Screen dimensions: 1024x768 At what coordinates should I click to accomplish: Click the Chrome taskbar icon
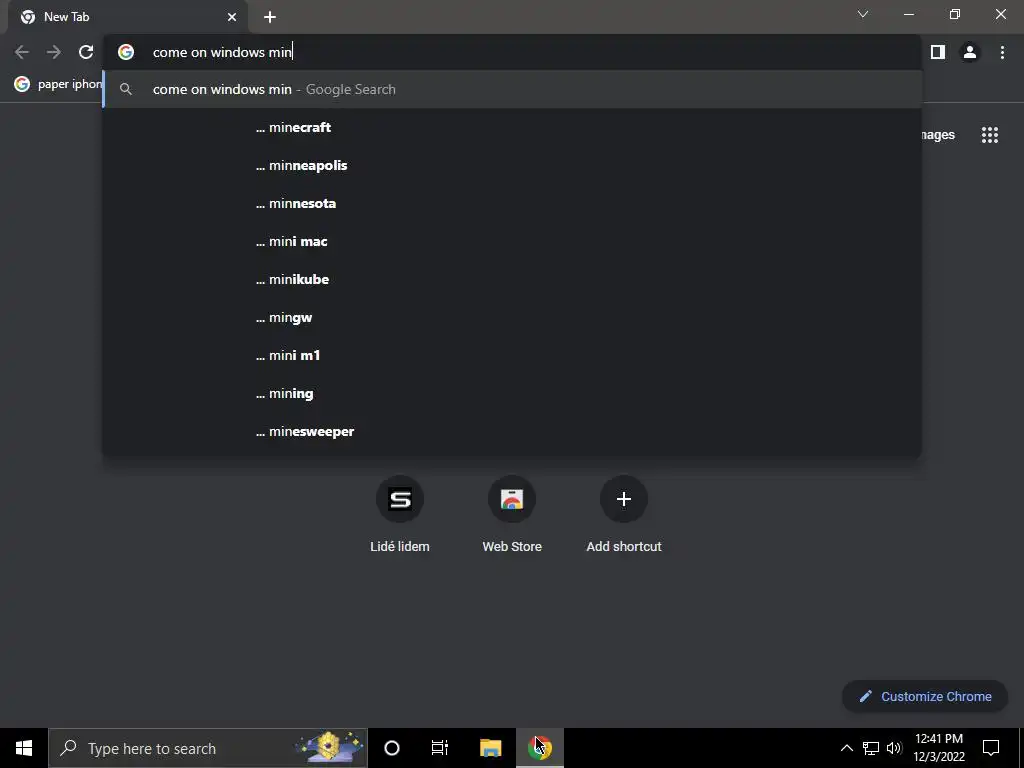(539, 748)
